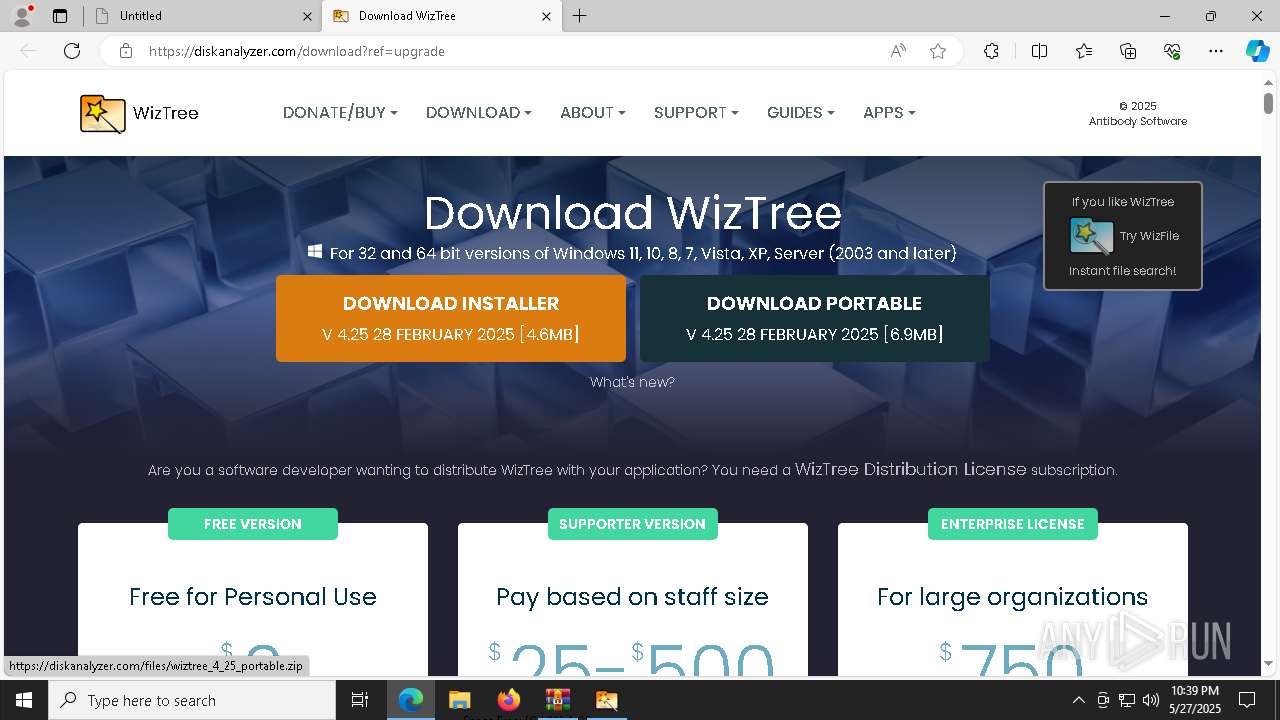This screenshot has width=1280, height=720.
Task: Open the network tray icon
Action: pos(1127,700)
